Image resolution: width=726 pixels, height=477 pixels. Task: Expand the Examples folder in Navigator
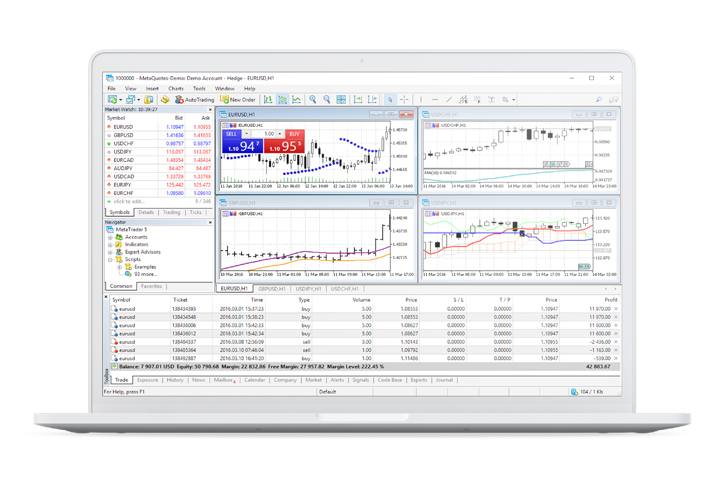point(119,267)
